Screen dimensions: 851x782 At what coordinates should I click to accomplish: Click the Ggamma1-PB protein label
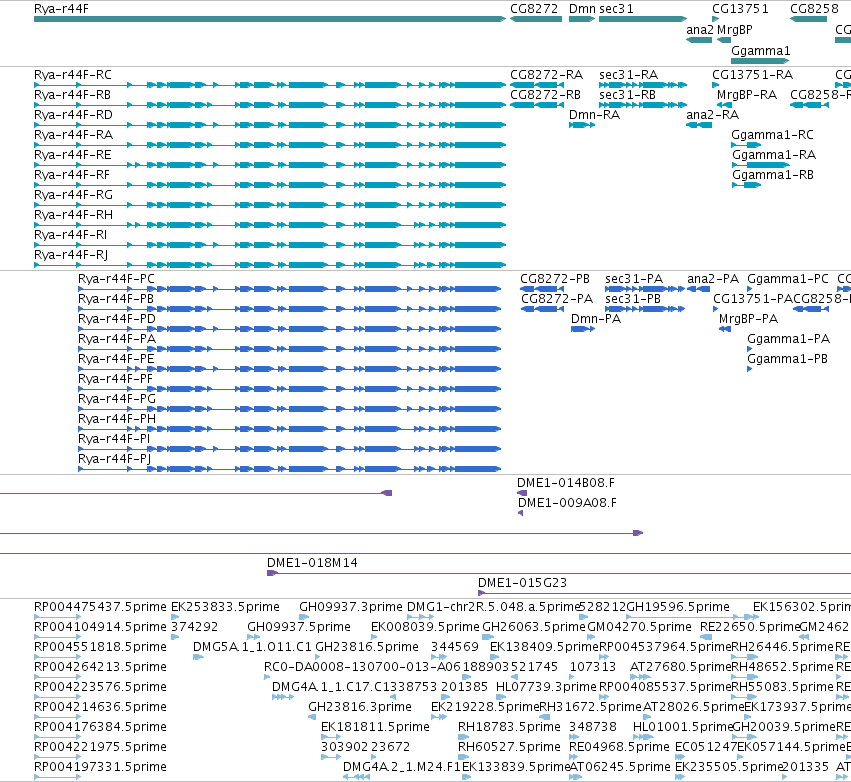pyautogui.click(x=788, y=359)
